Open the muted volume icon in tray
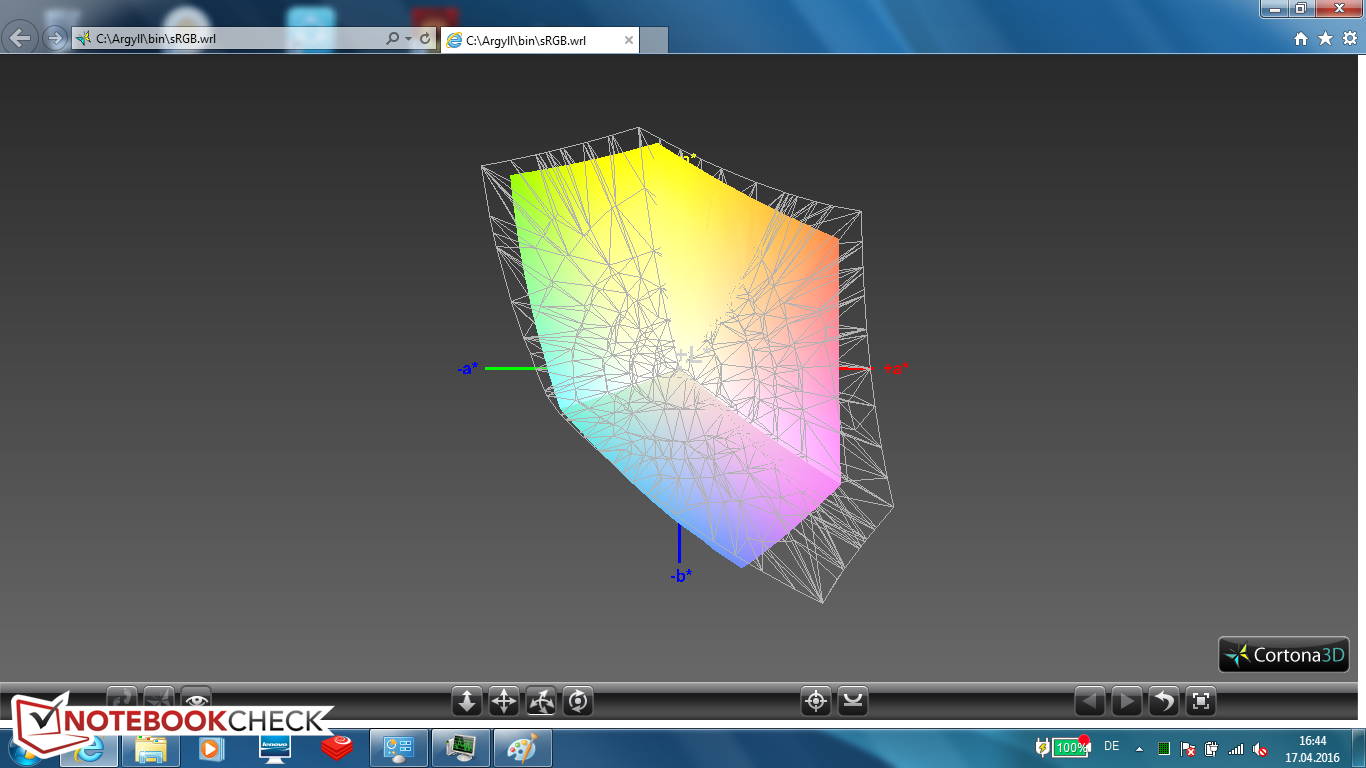 click(1261, 748)
